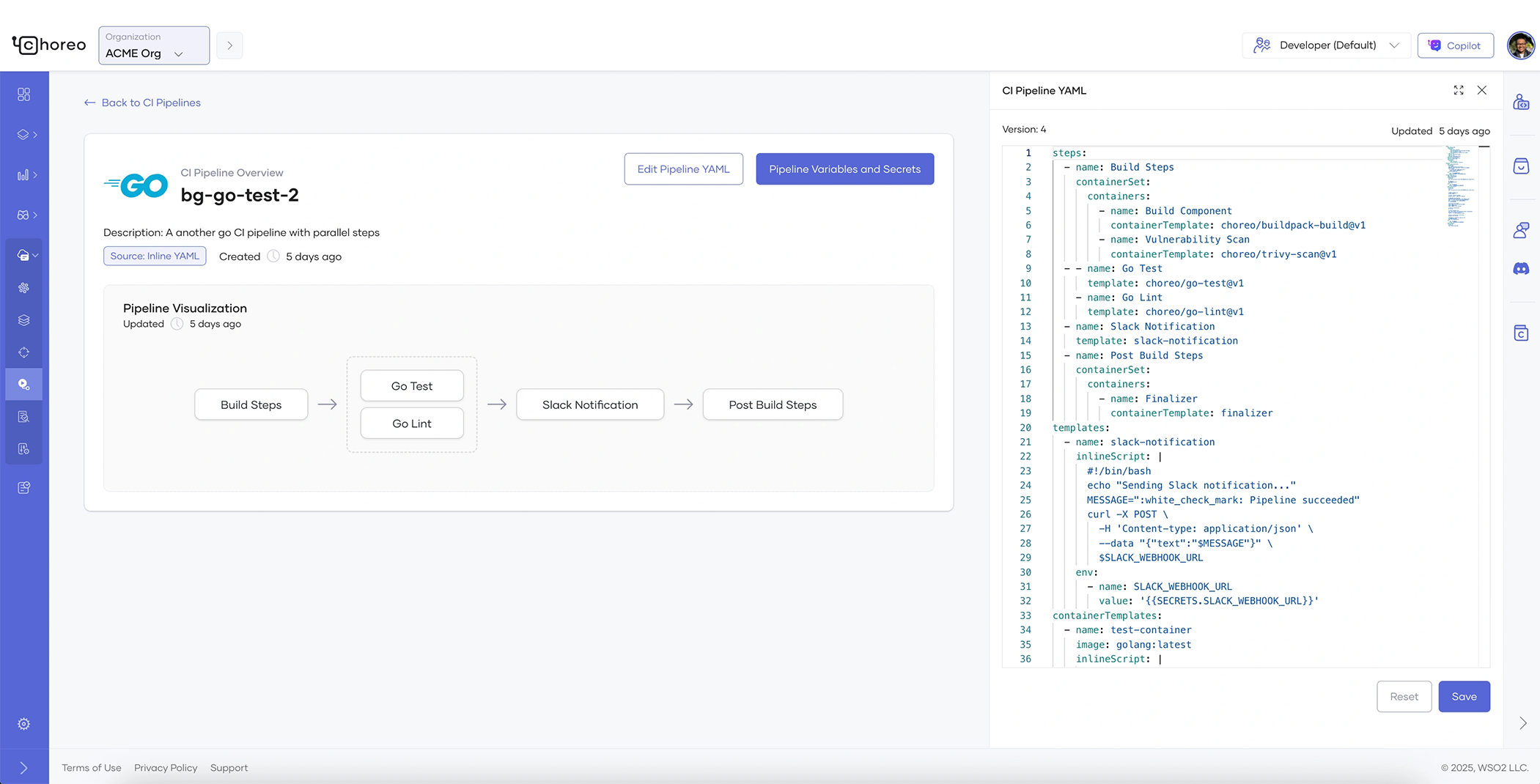Viewport: 1540px width, 784px height.
Task: Click the settings gear at sidebar bottom
Action: (24, 724)
